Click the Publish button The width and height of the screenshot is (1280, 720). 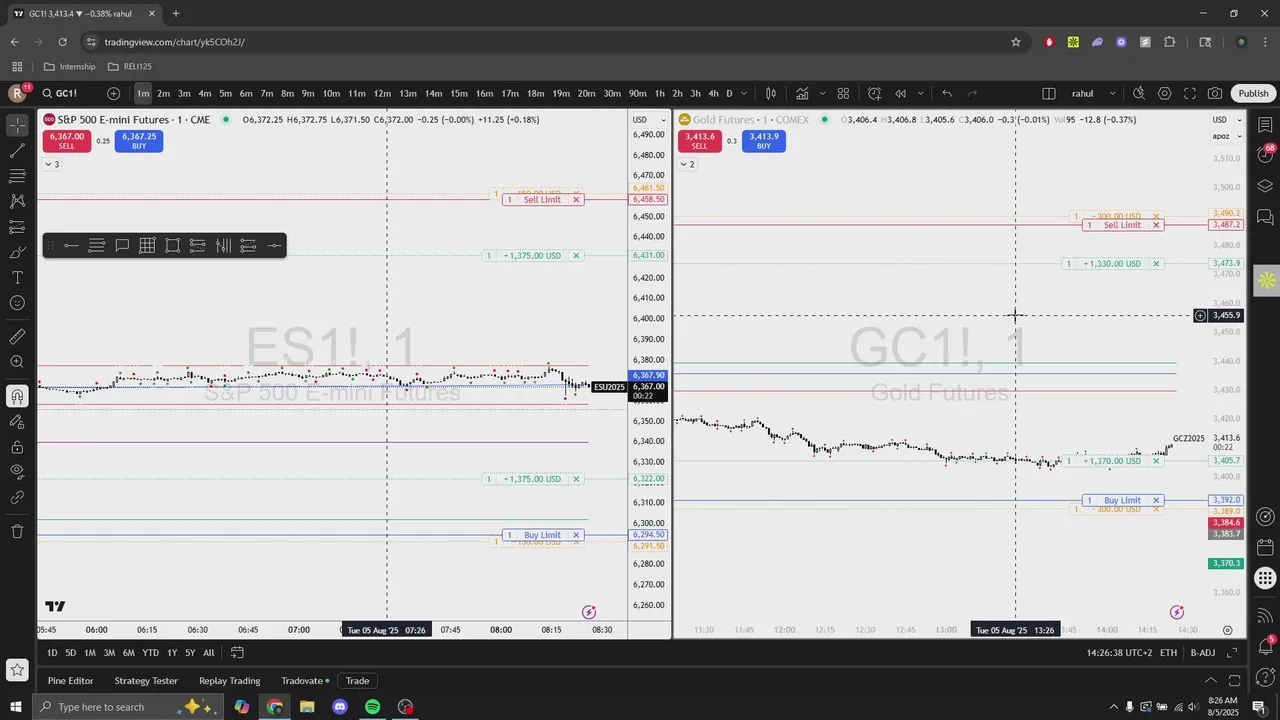(1253, 93)
